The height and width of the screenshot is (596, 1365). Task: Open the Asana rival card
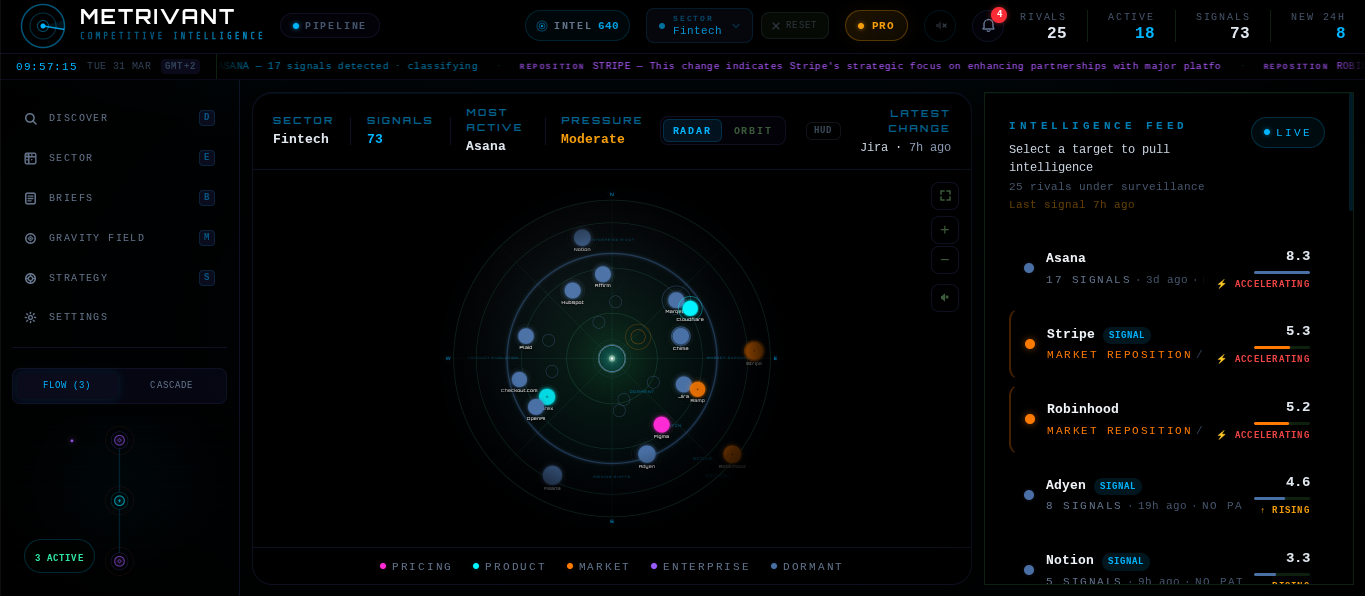pos(1166,269)
